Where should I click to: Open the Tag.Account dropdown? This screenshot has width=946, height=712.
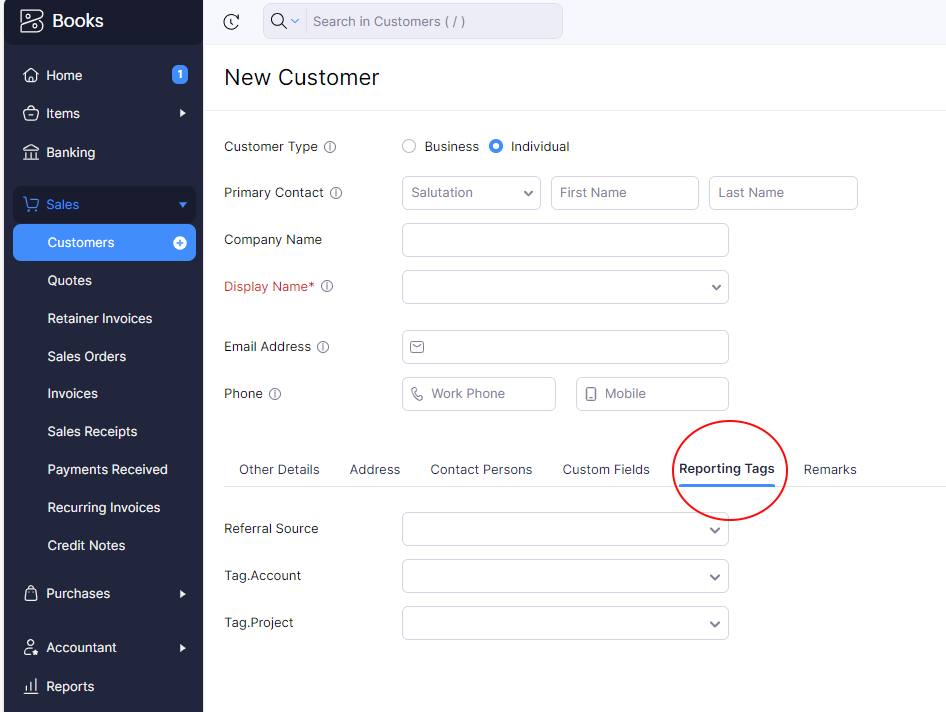coord(565,576)
